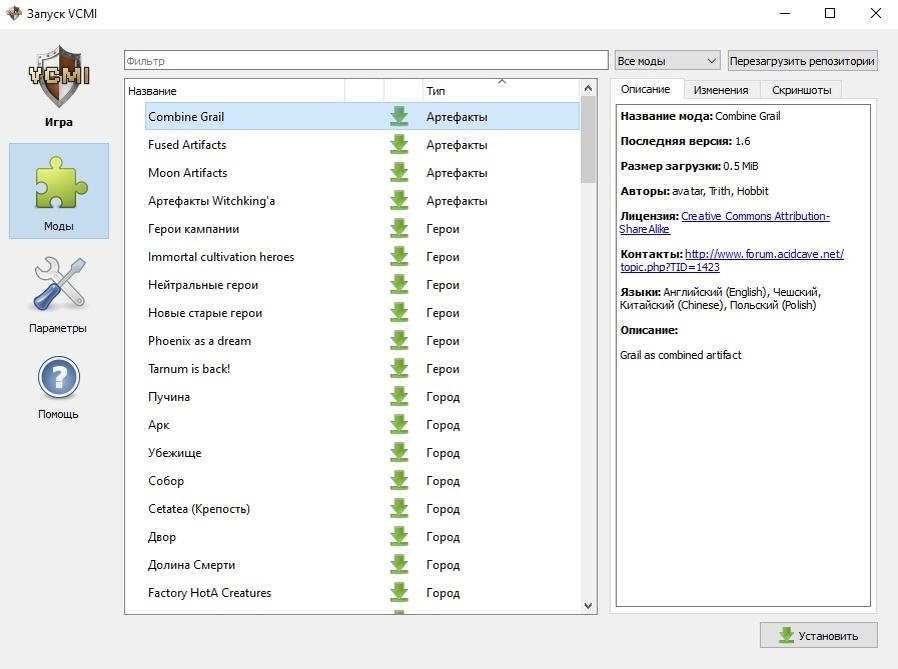Click download icon for Tarnum is back!
The height and width of the screenshot is (669, 898).
399,368
